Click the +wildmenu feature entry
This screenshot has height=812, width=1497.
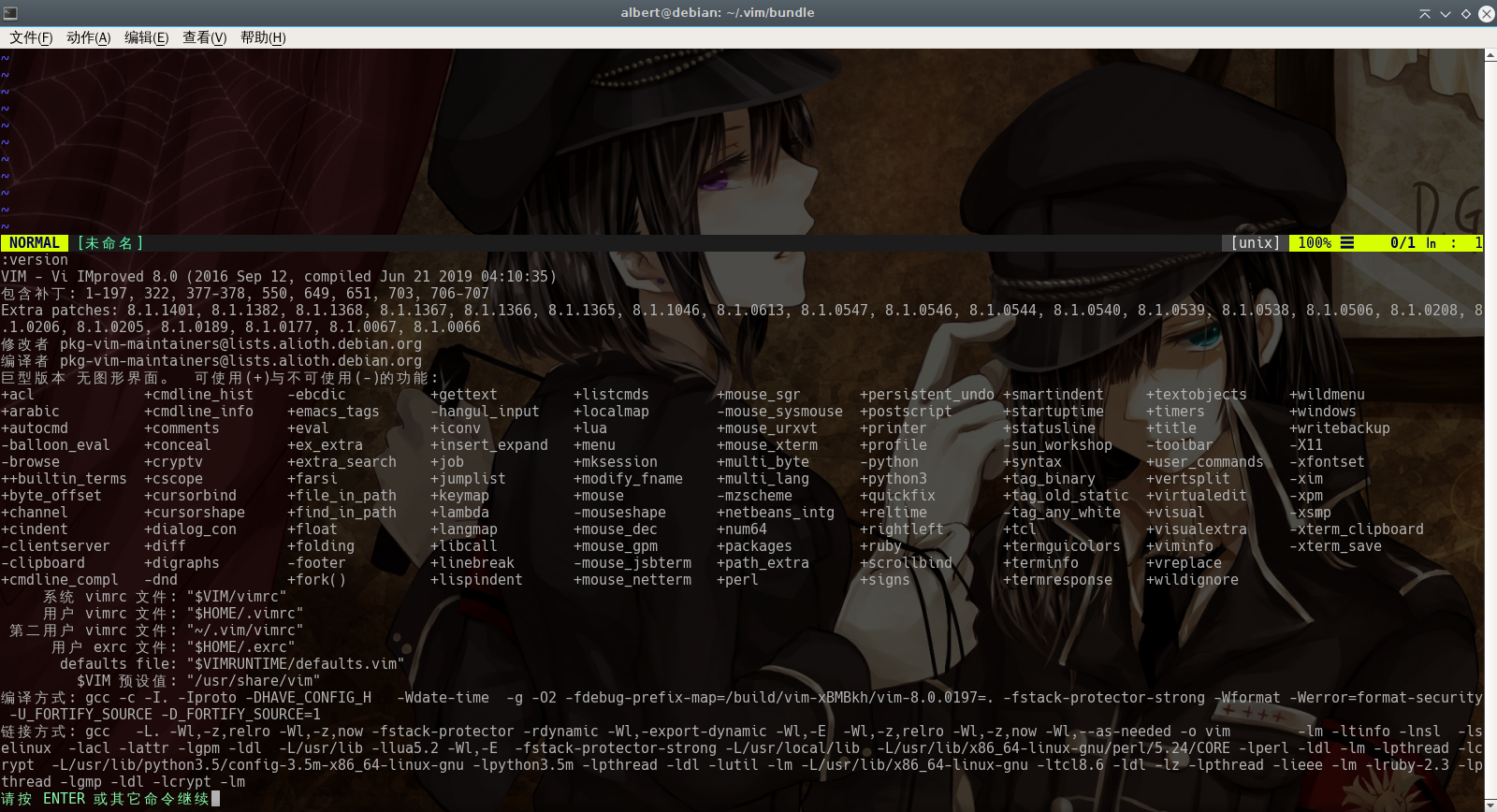click(x=1327, y=395)
